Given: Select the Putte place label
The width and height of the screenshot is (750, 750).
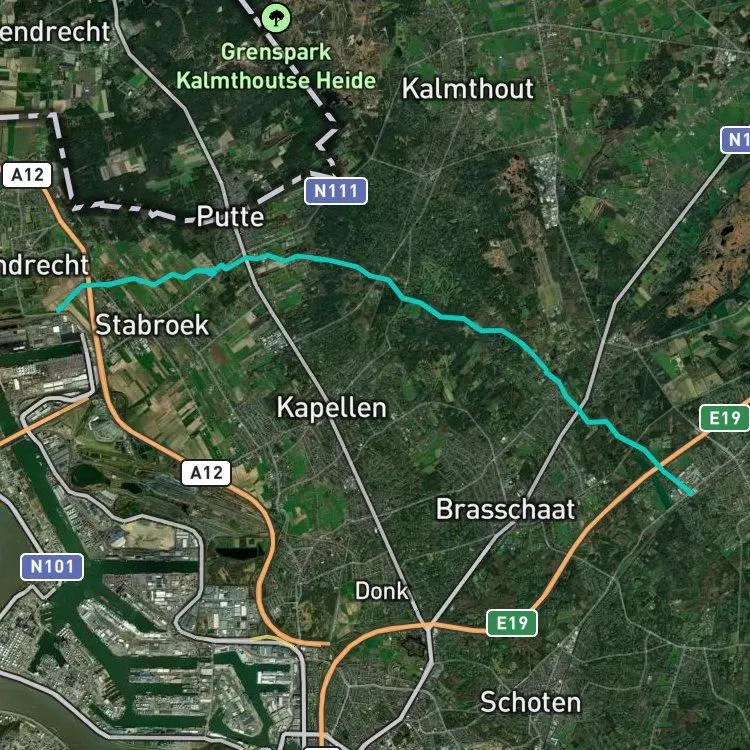Looking at the screenshot, I should click(x=231, y=217).
